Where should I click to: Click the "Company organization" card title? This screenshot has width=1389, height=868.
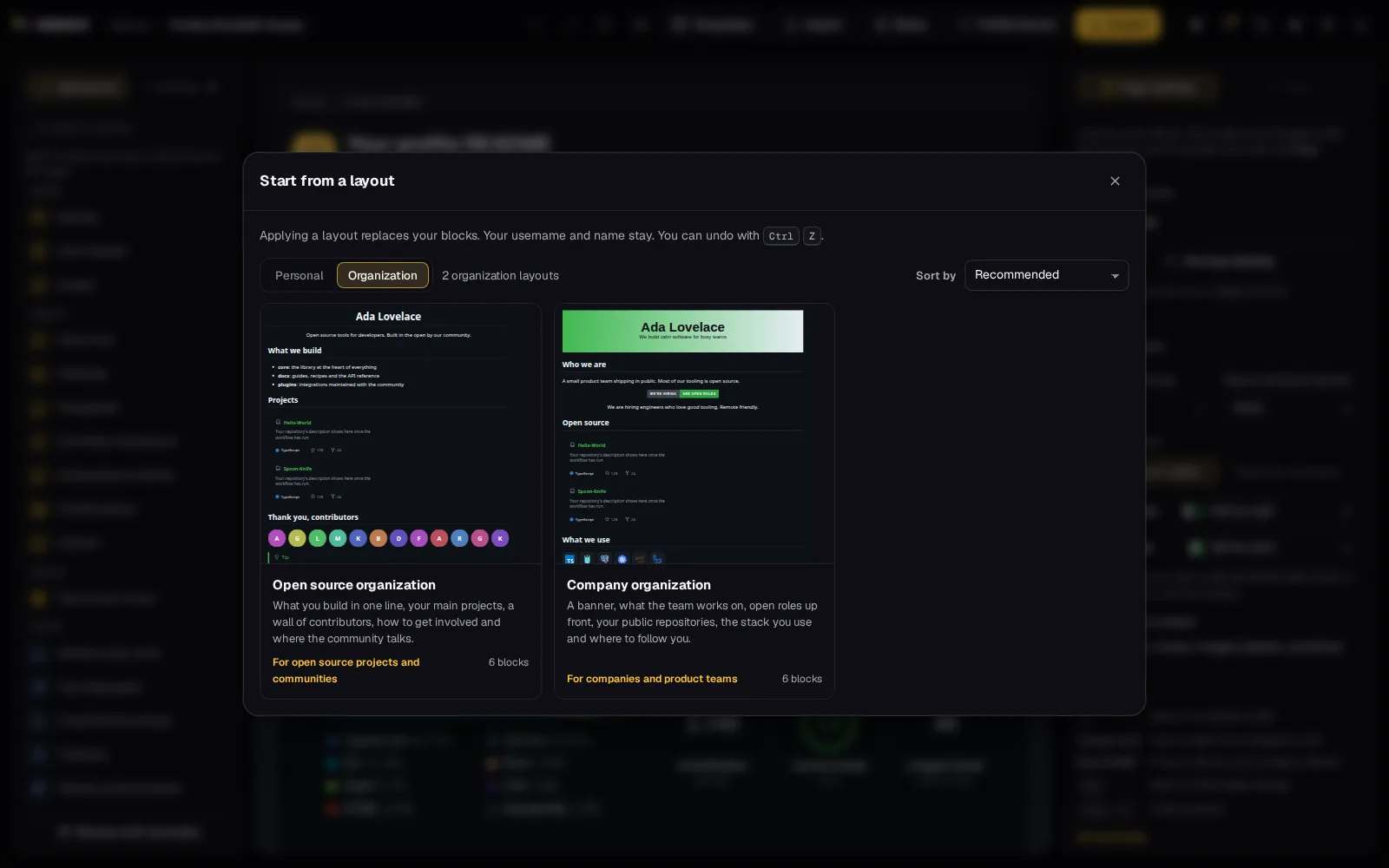[639, 585]
